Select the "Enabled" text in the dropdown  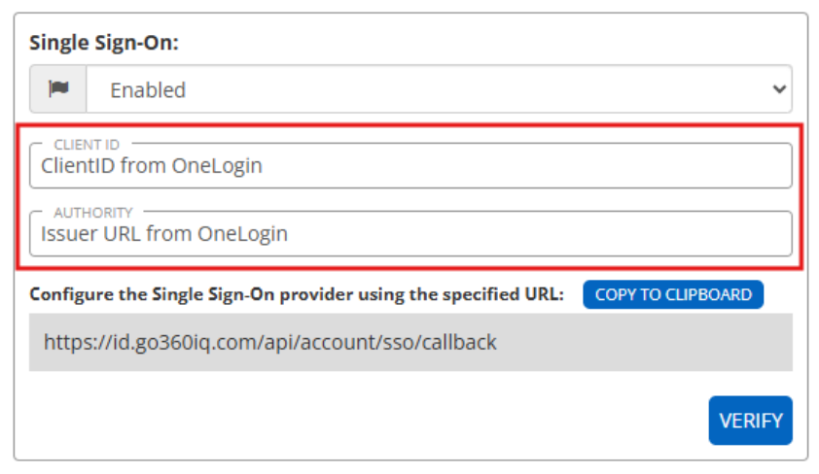click(x=148, y=90)
